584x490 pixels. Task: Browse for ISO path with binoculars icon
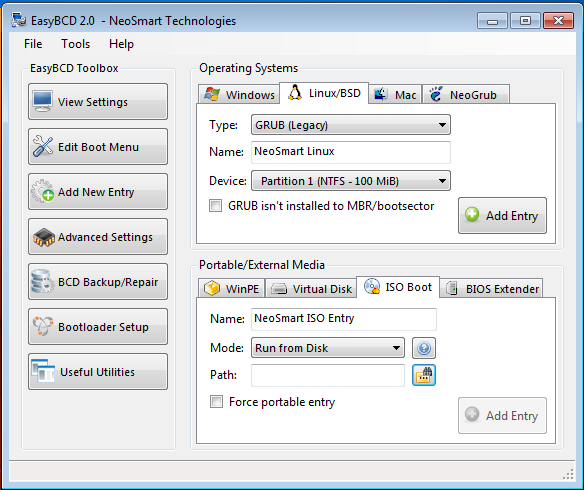pos(424,375)
